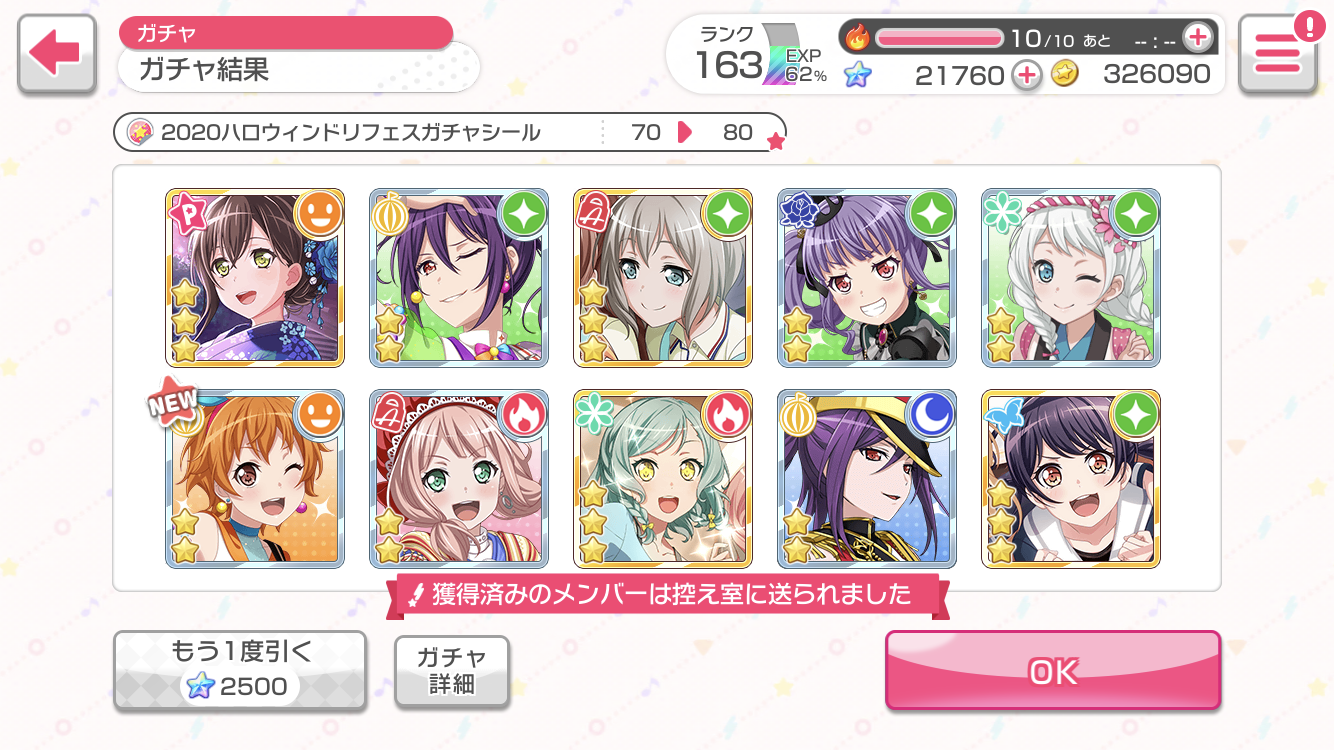Select the white-haired braided winking card

[1071, 278]
